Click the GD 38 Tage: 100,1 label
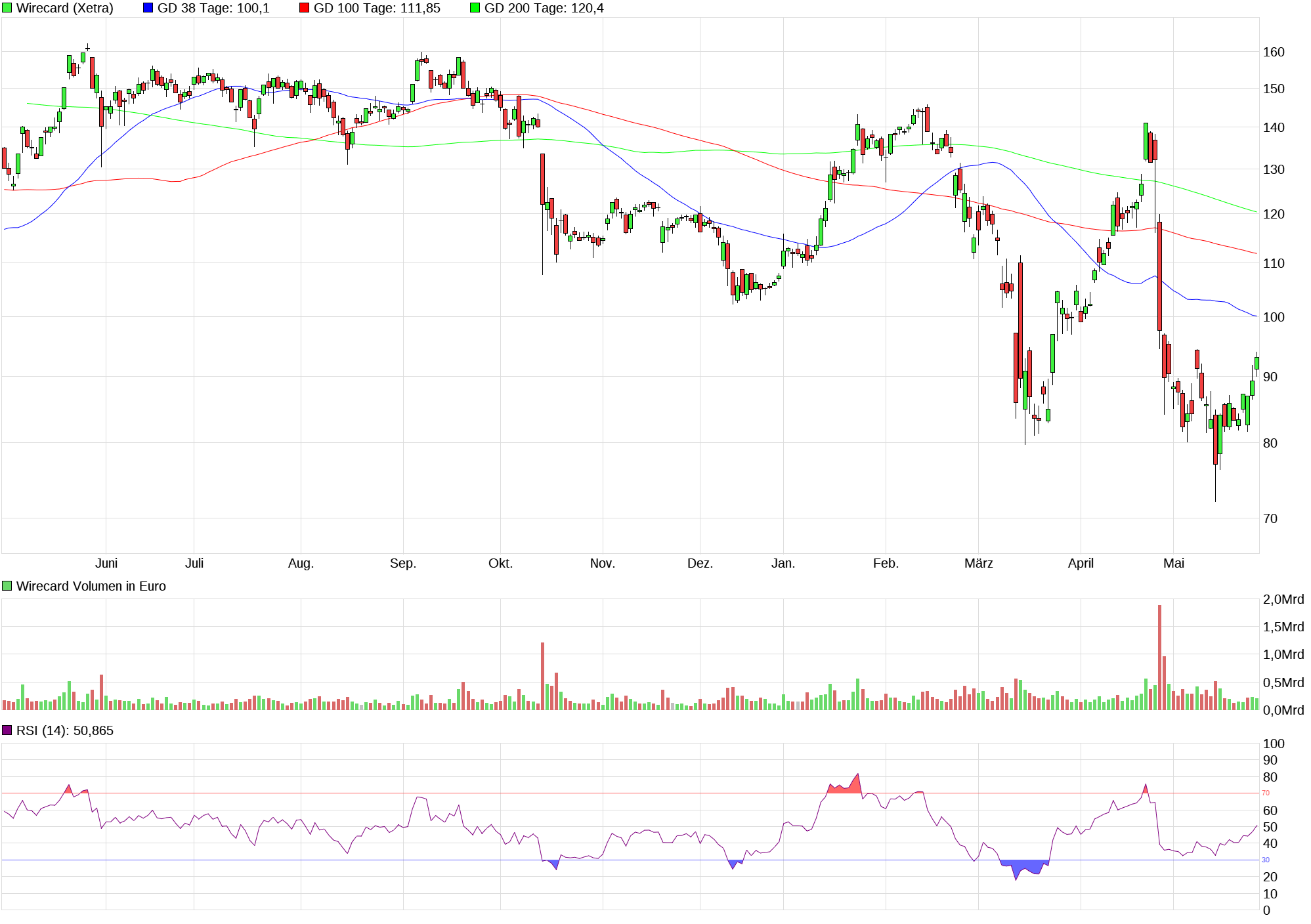Image resolution: width=1311 pixels, height=924 pixels. click(213, 8)
